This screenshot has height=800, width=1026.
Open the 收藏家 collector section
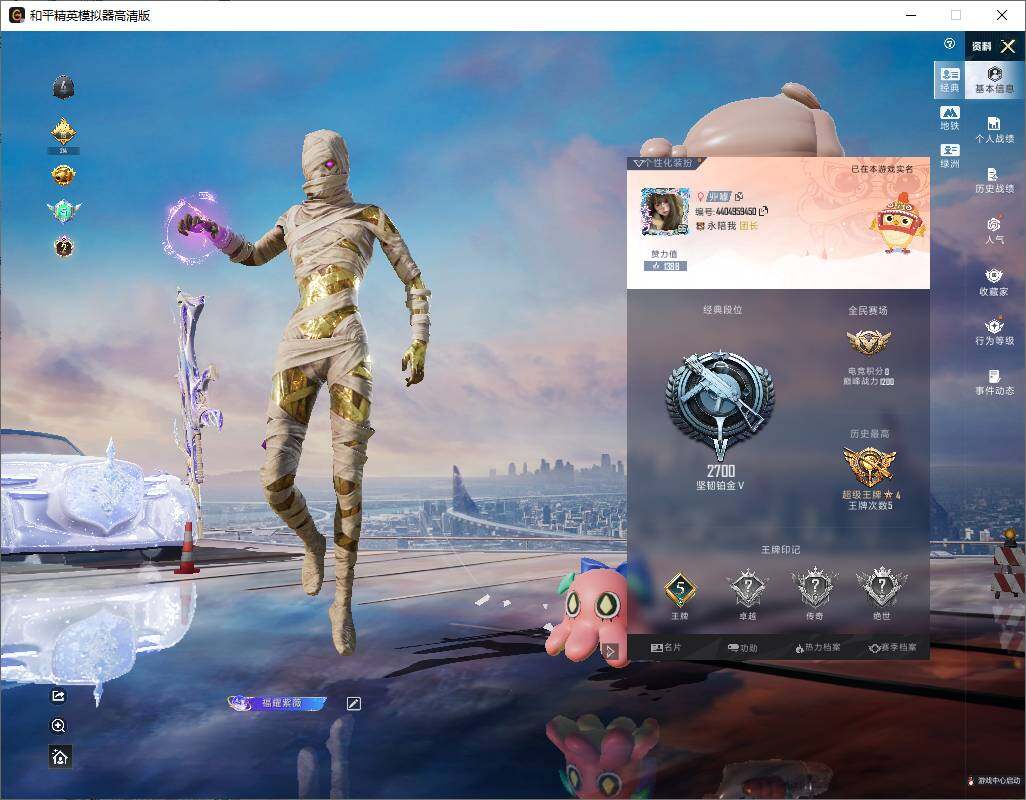(994, 282)
